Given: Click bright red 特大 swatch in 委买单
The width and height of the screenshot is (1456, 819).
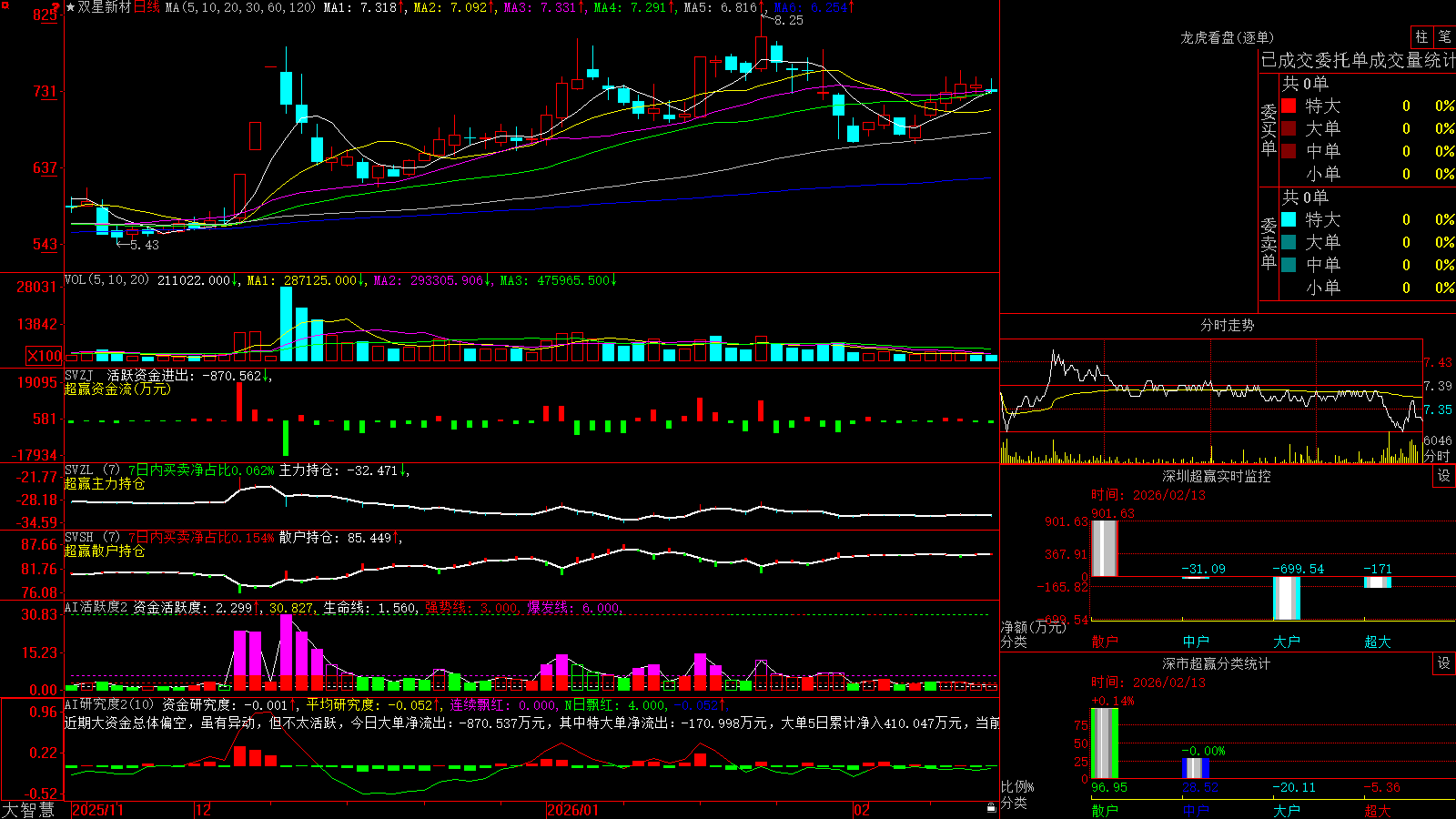Looking at the screenshot, I should click(x=1289, y=106).
